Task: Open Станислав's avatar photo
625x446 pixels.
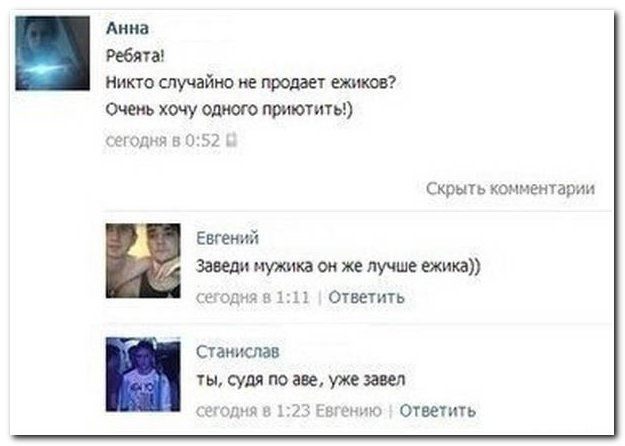Action: [143, 374]
